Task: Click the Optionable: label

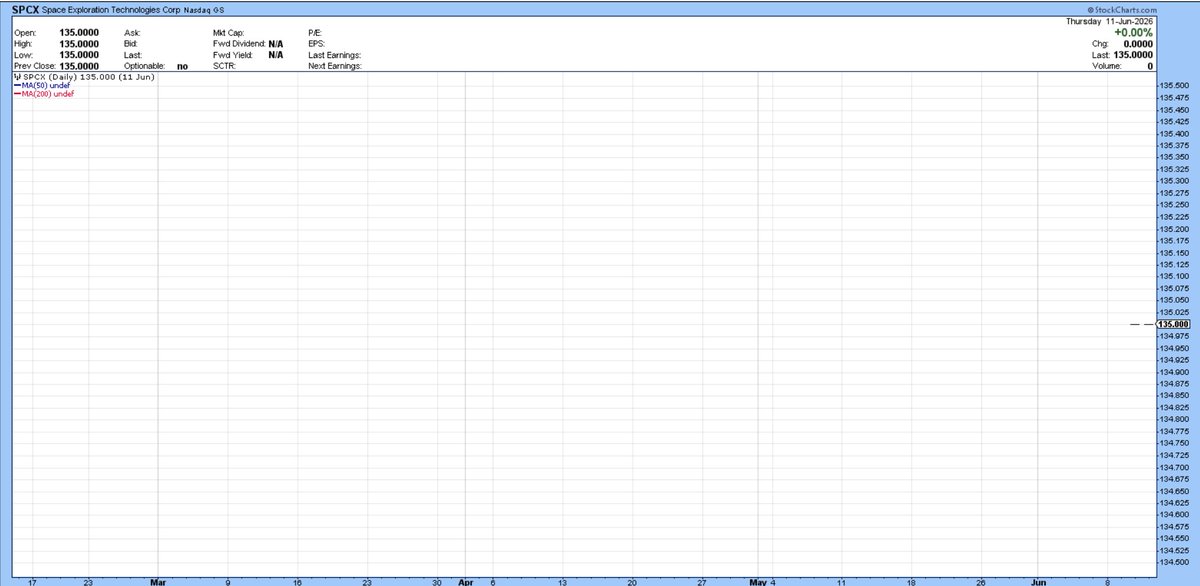Action: point(146,66)
